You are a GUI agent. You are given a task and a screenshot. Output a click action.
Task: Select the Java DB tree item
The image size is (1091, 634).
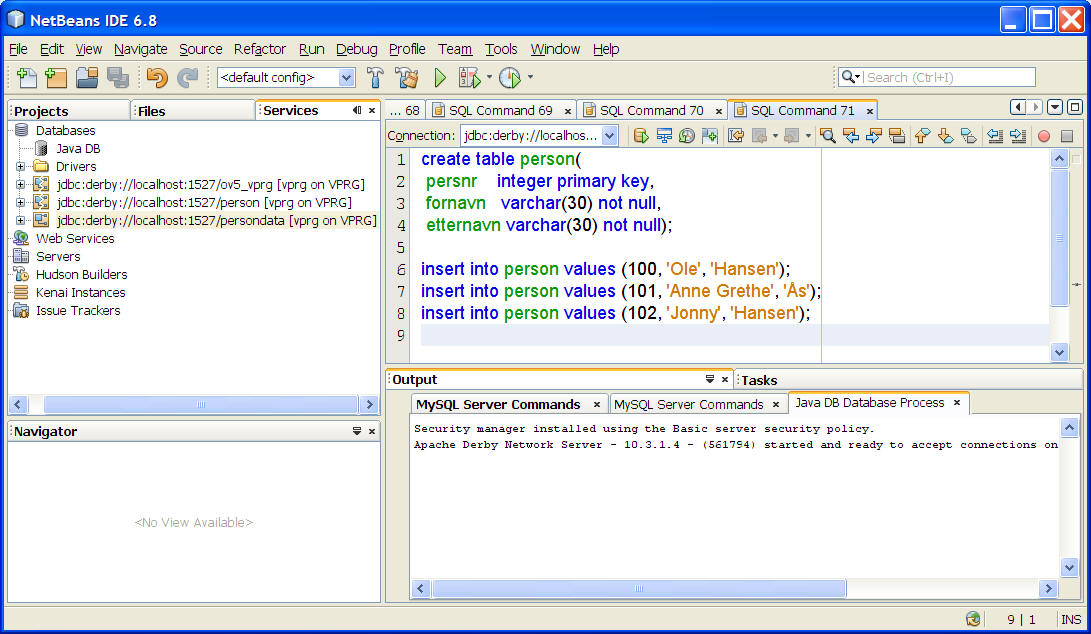pos(78,148)
